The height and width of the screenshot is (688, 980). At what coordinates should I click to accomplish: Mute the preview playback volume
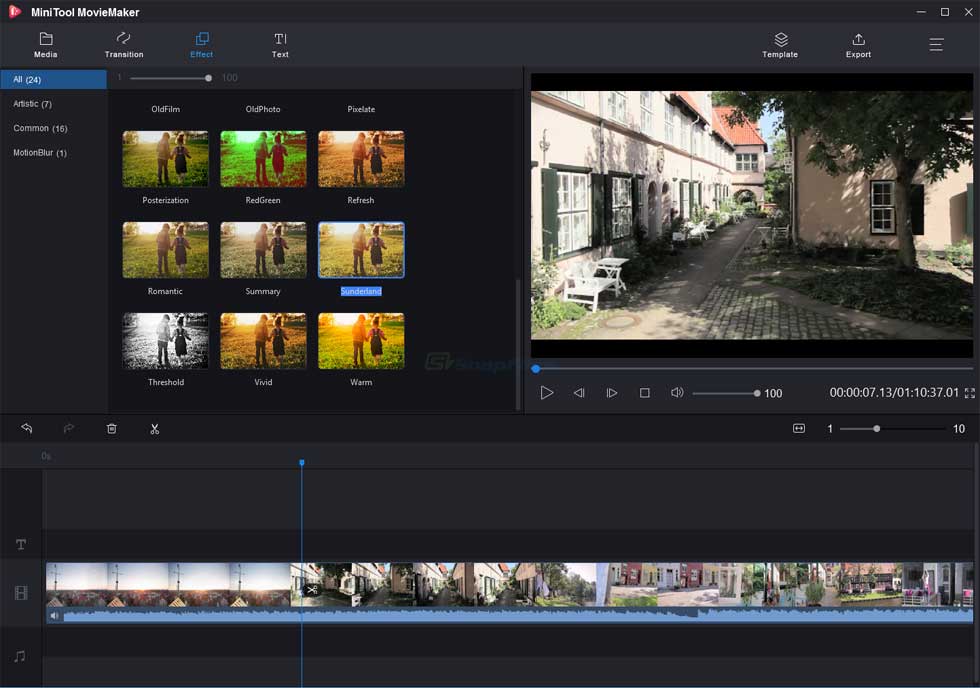point(677,393)
